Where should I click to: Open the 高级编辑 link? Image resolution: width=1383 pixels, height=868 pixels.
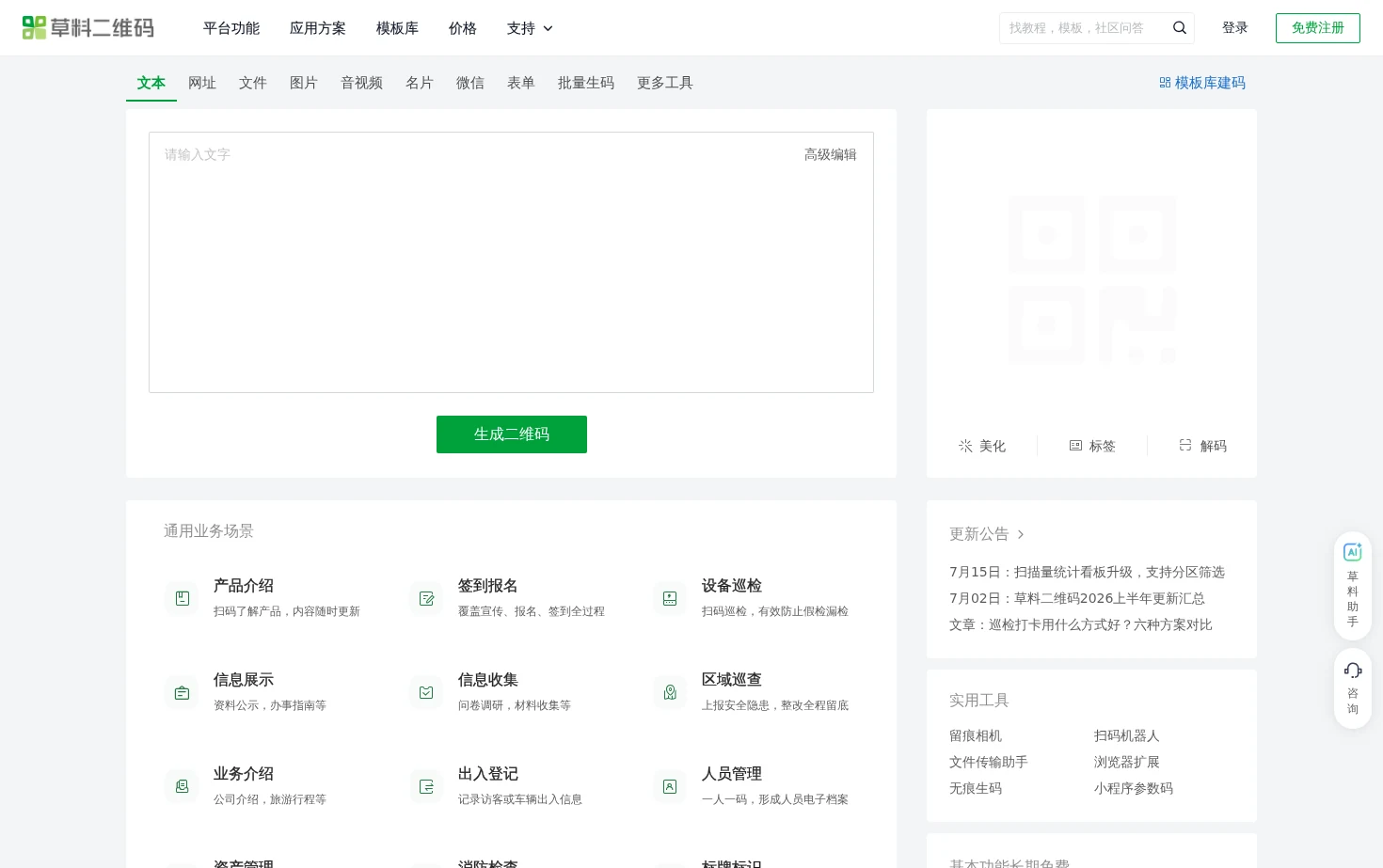831,154
